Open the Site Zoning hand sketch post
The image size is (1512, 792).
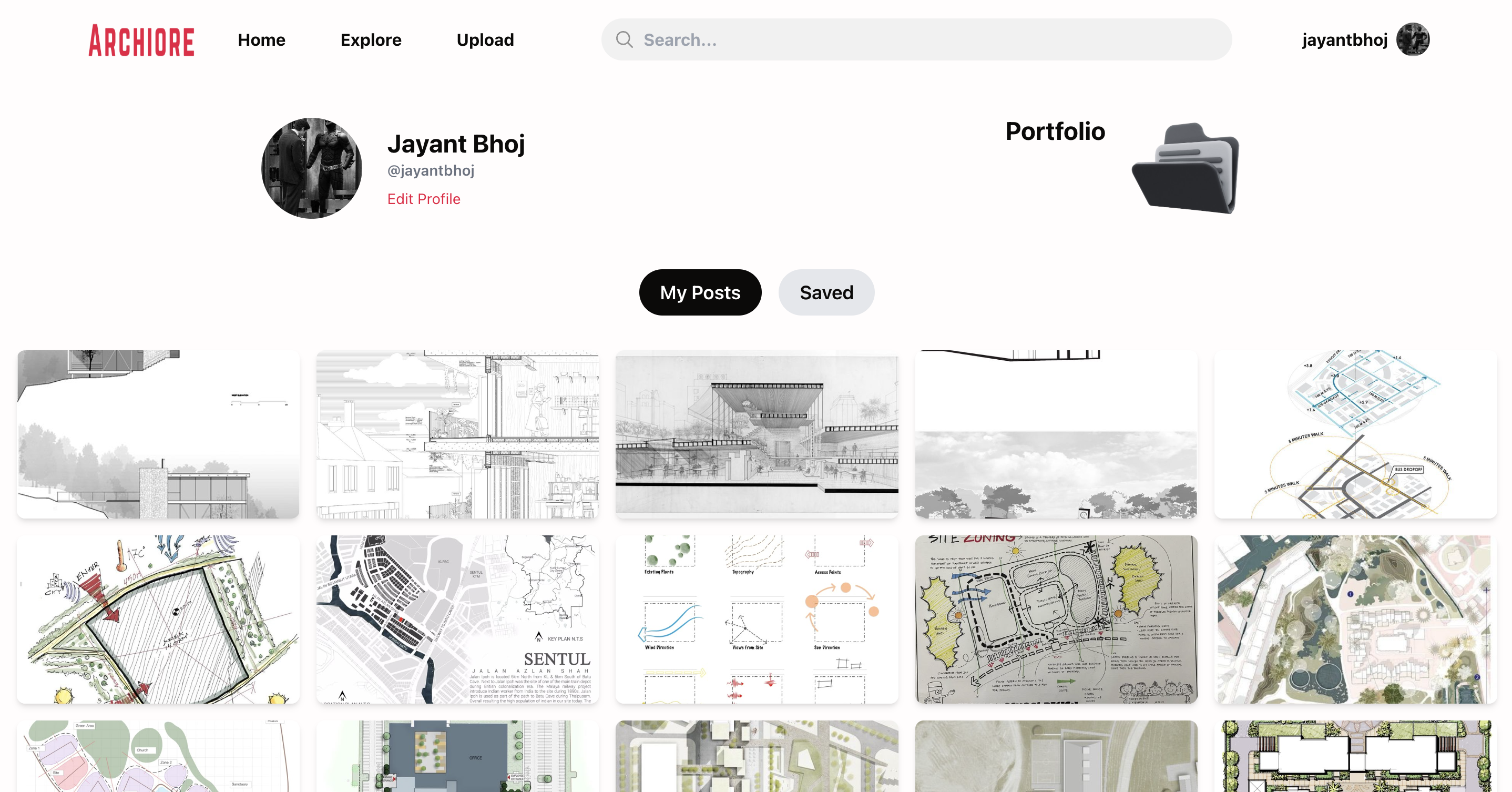click(1056, 620)
